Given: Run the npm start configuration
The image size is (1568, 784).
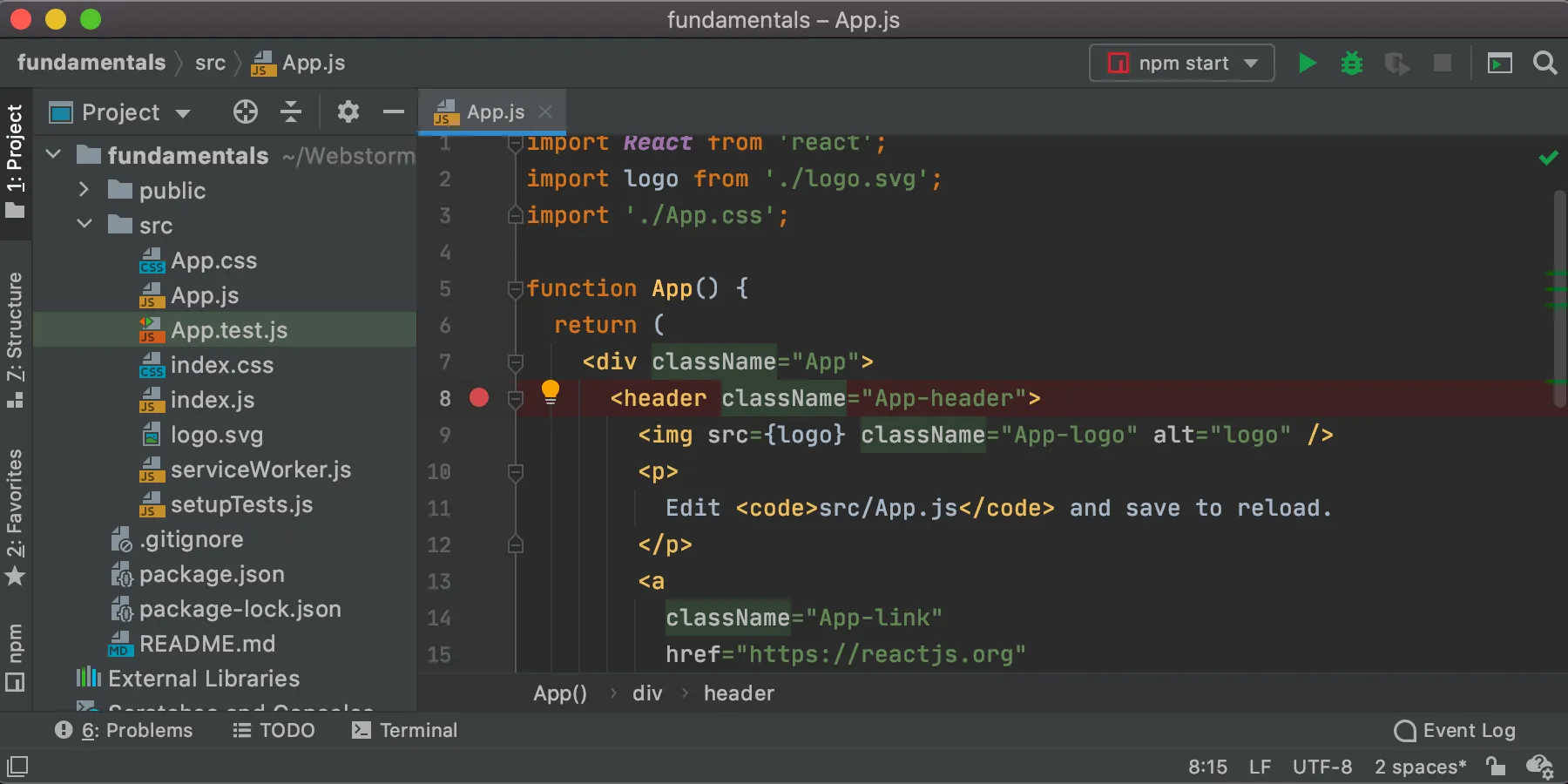Looking at the screenshot, I should pos(1307,63).
